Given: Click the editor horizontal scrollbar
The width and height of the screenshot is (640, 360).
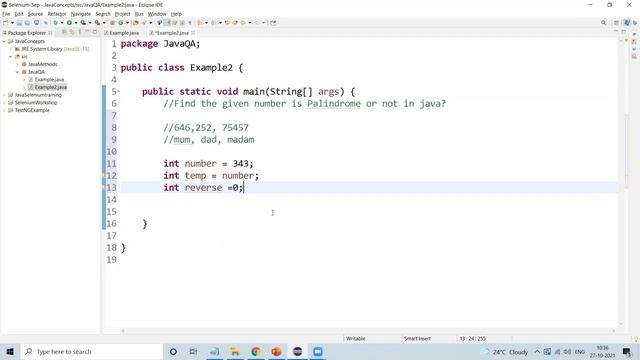Looking at the screenshot, I should pos(367,331).
